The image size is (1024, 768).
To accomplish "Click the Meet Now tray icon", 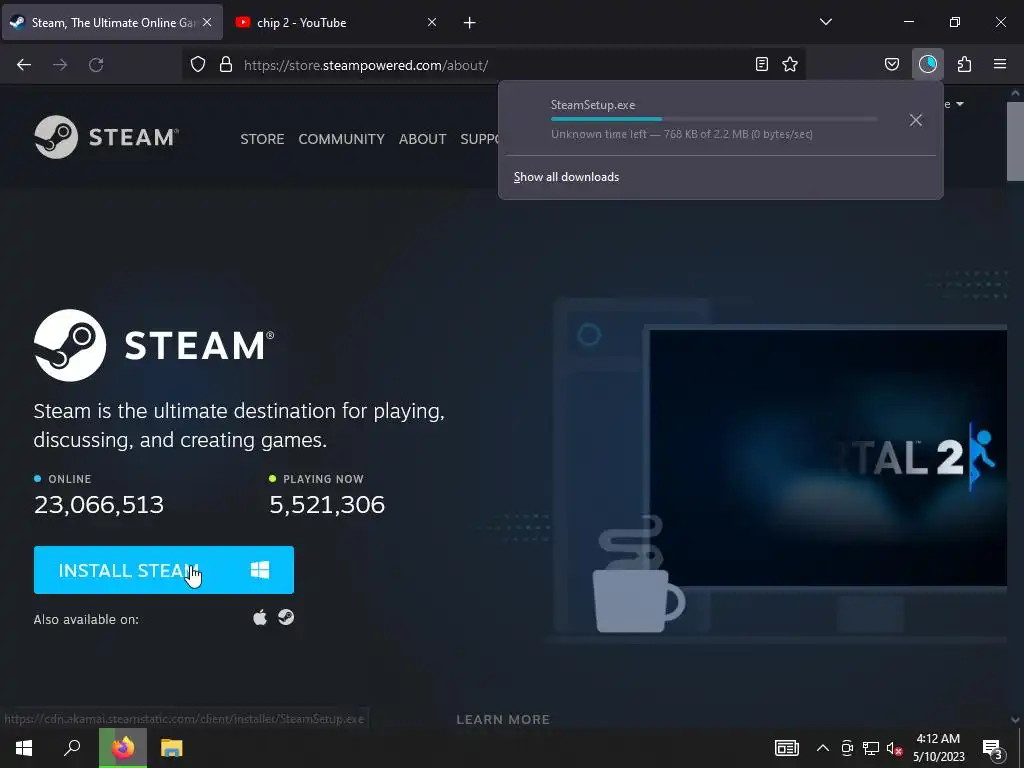I will [x=847, y=748].
